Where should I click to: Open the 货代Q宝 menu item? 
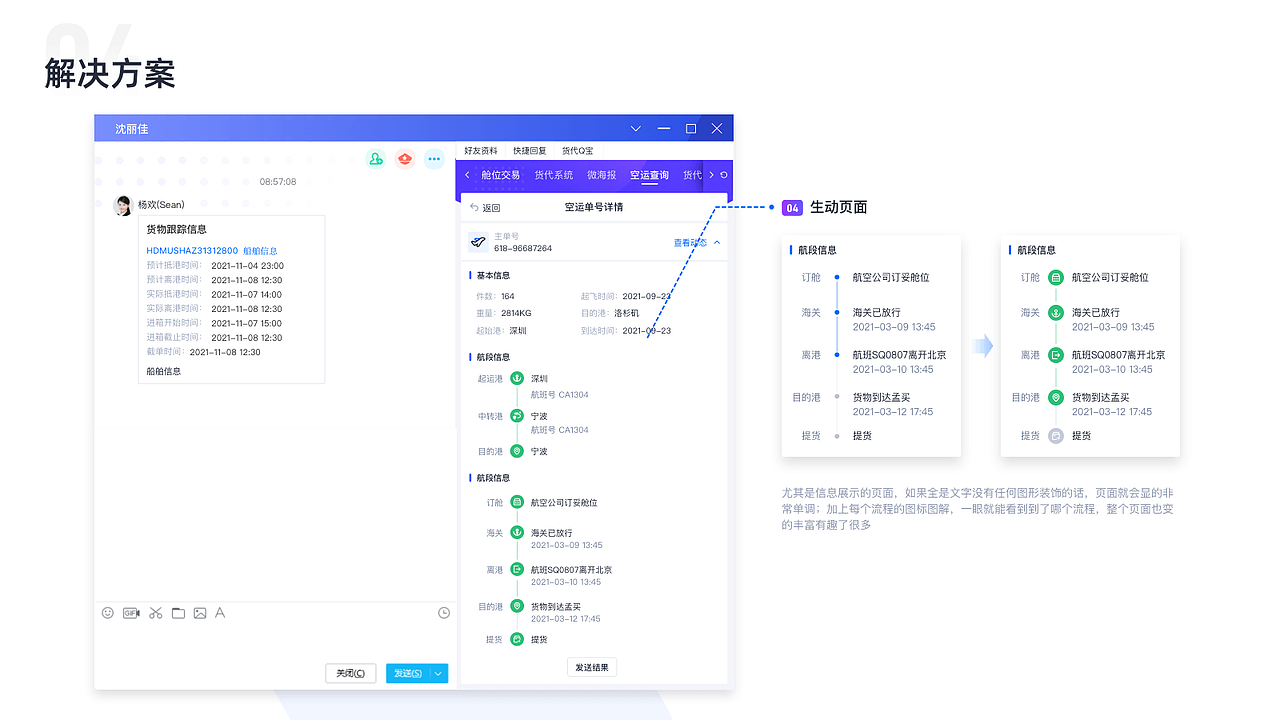tap(577, 151)
